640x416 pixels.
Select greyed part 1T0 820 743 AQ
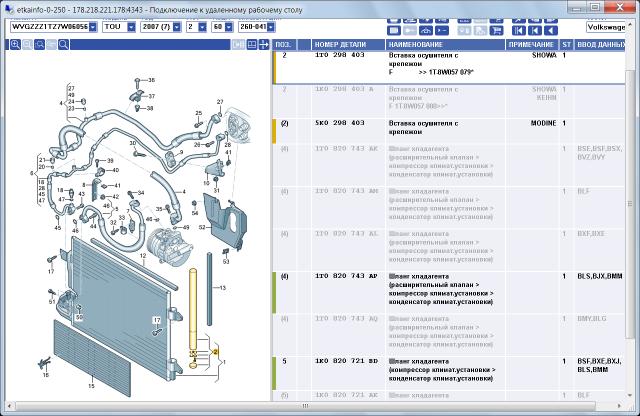click(x=346, y=319)
